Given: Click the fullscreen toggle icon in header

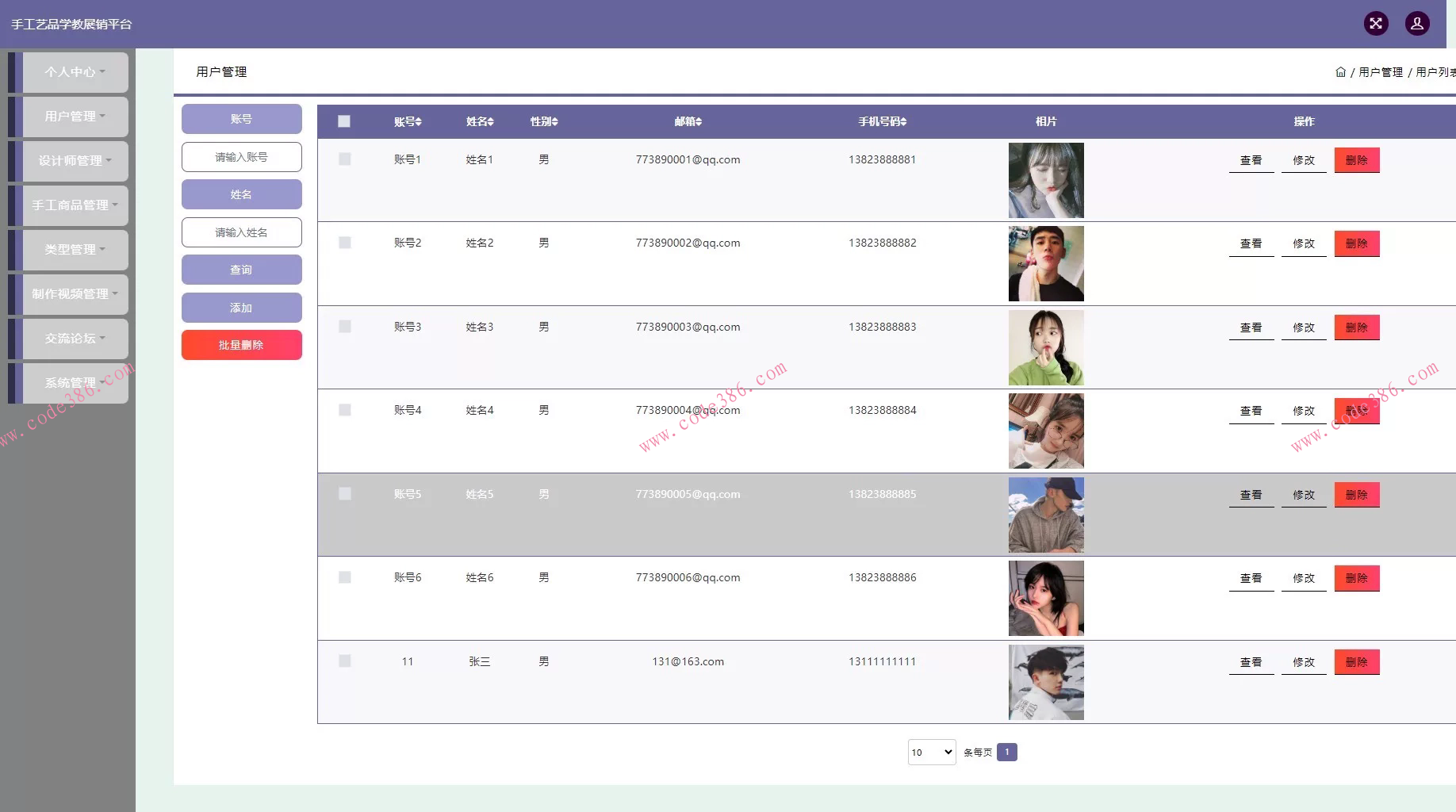Looking at the screenshot, I should coord(1376,24).
